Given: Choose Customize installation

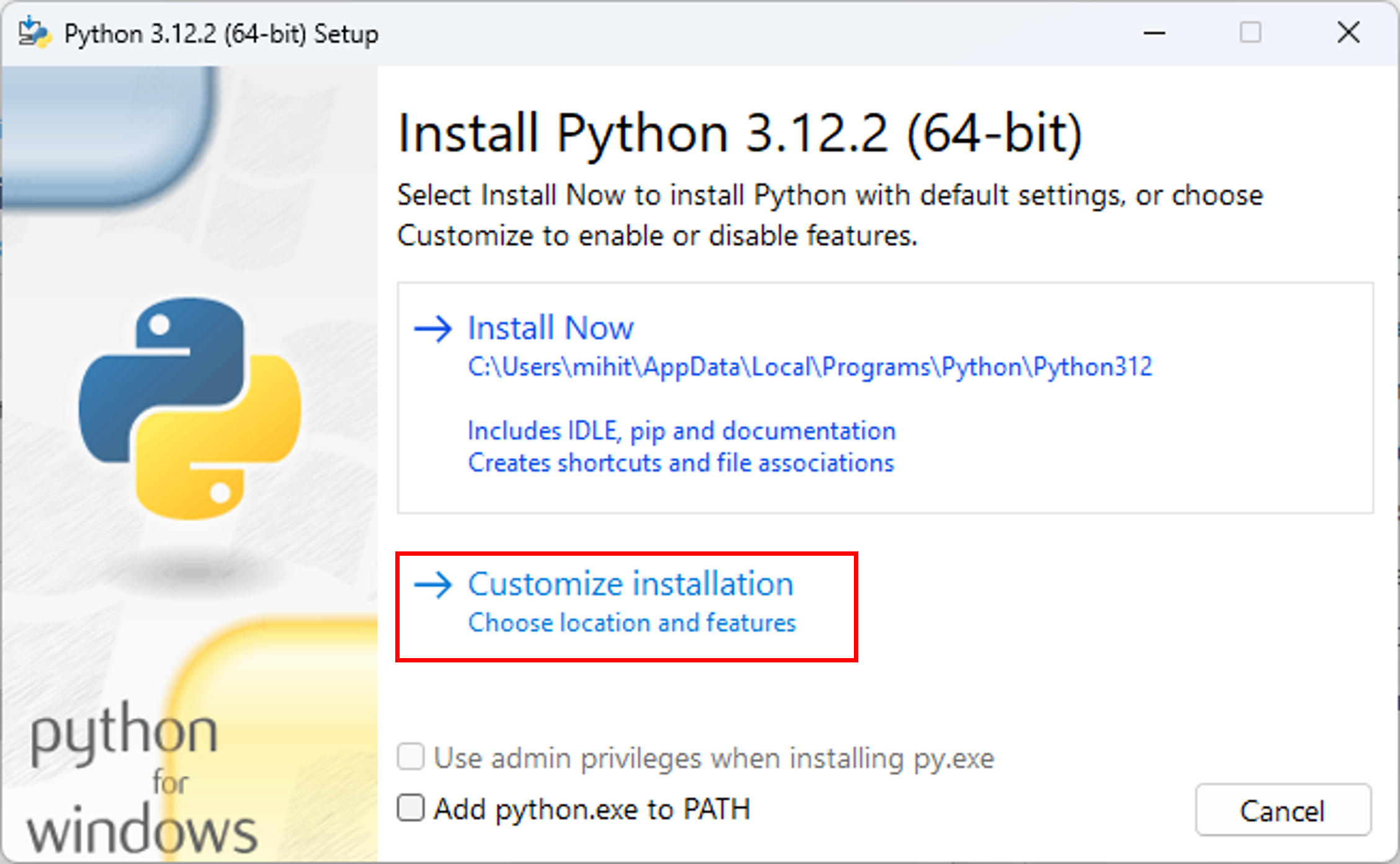Looking at the screenshot, I should click(x=630, y=584).
